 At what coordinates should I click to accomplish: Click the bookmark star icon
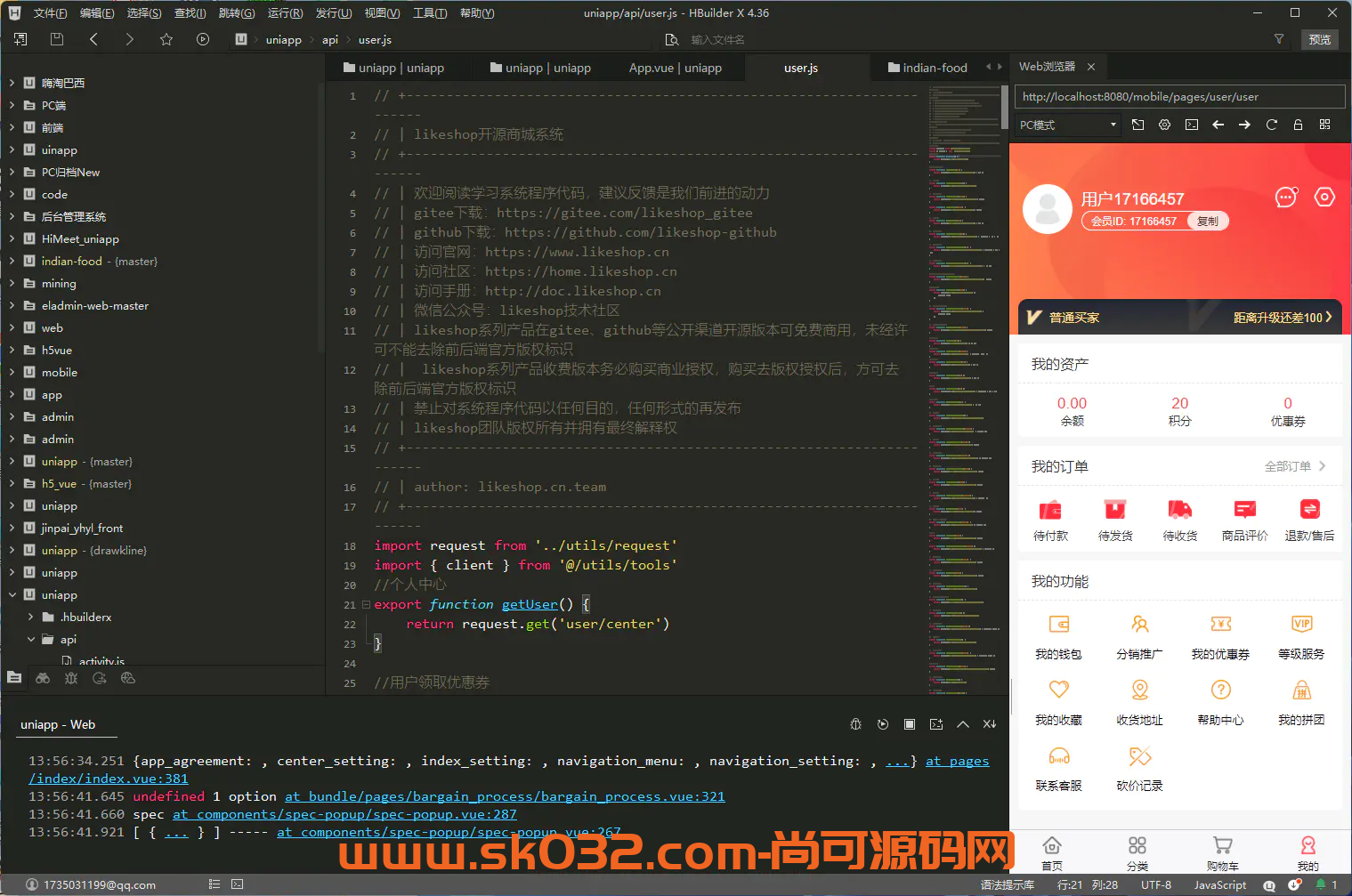pos(166,39)
